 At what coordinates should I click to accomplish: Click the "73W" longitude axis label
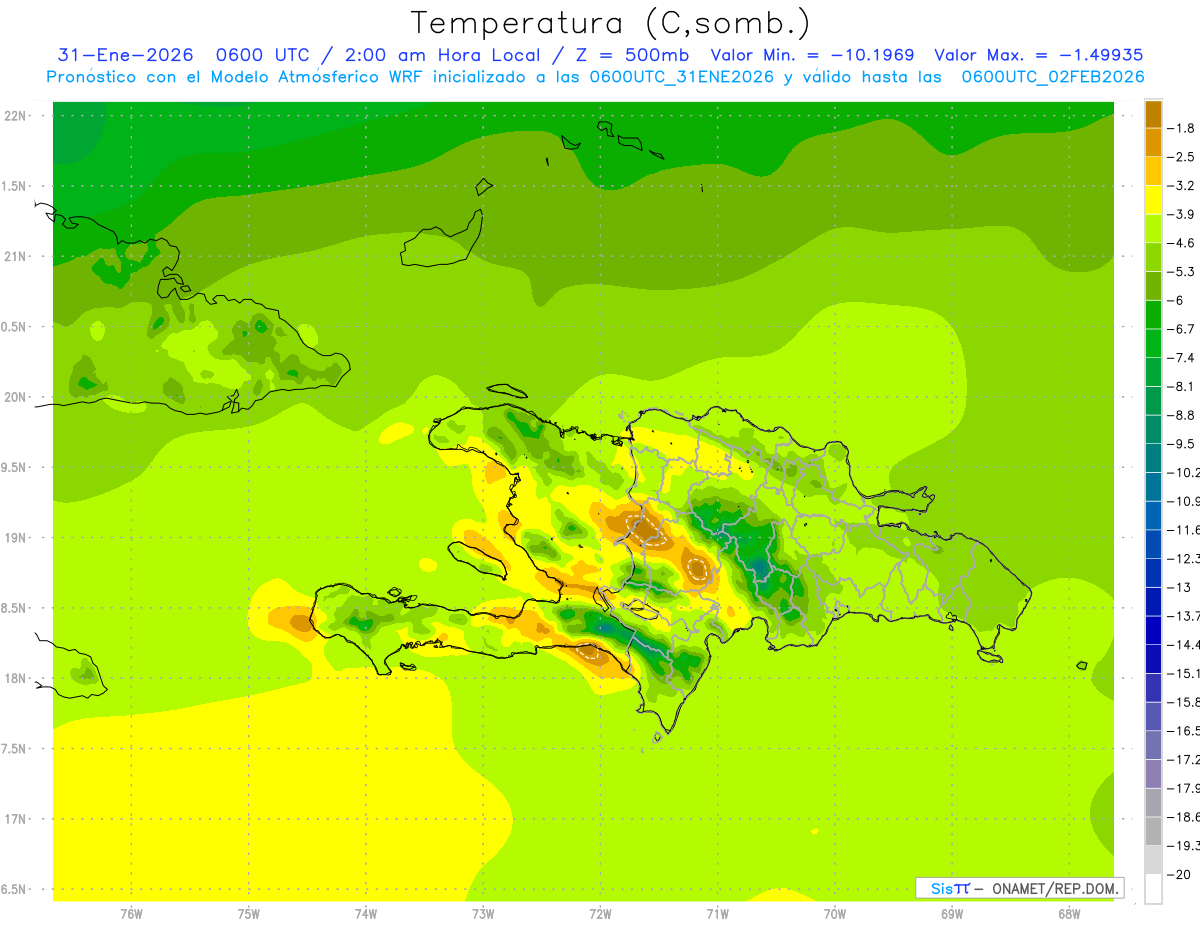483,914
